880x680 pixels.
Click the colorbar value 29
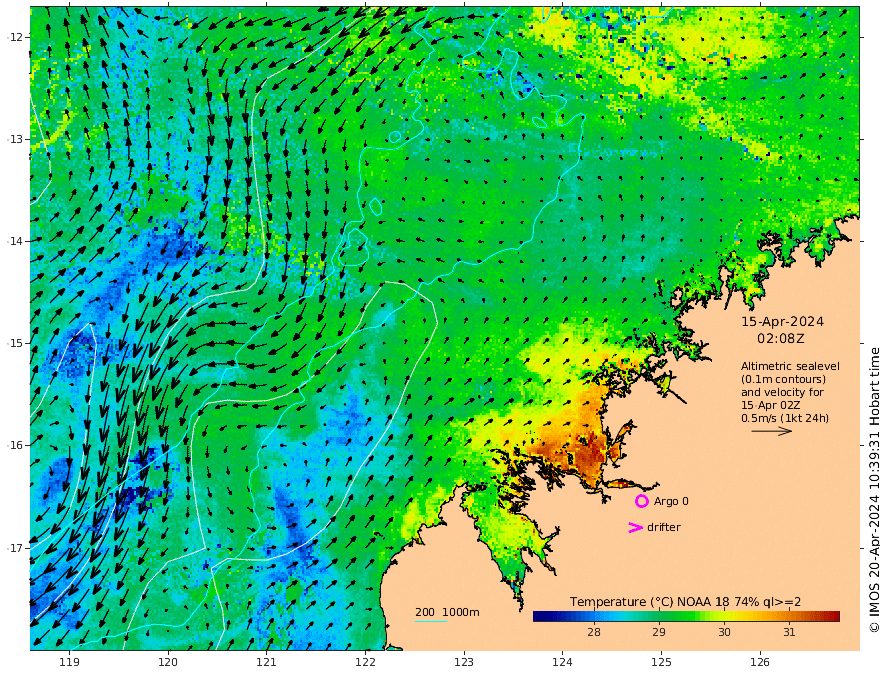coord(659,632)
